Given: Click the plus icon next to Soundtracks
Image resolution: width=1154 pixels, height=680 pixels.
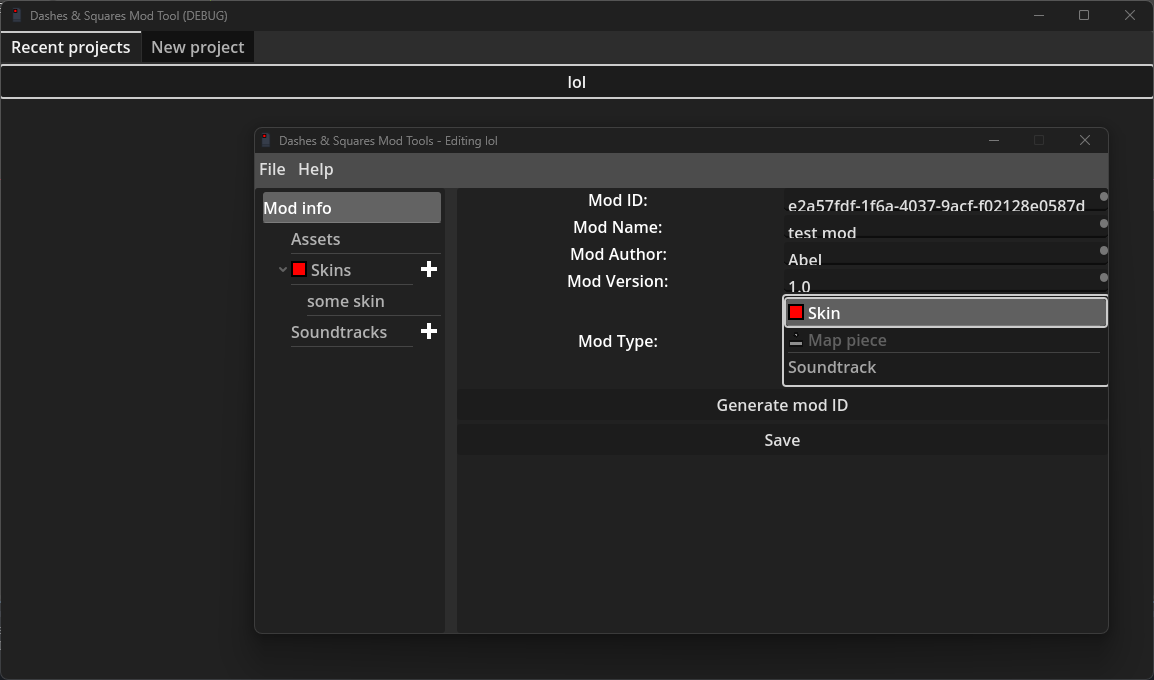Looking at the screenshot, I should point(428,331).
